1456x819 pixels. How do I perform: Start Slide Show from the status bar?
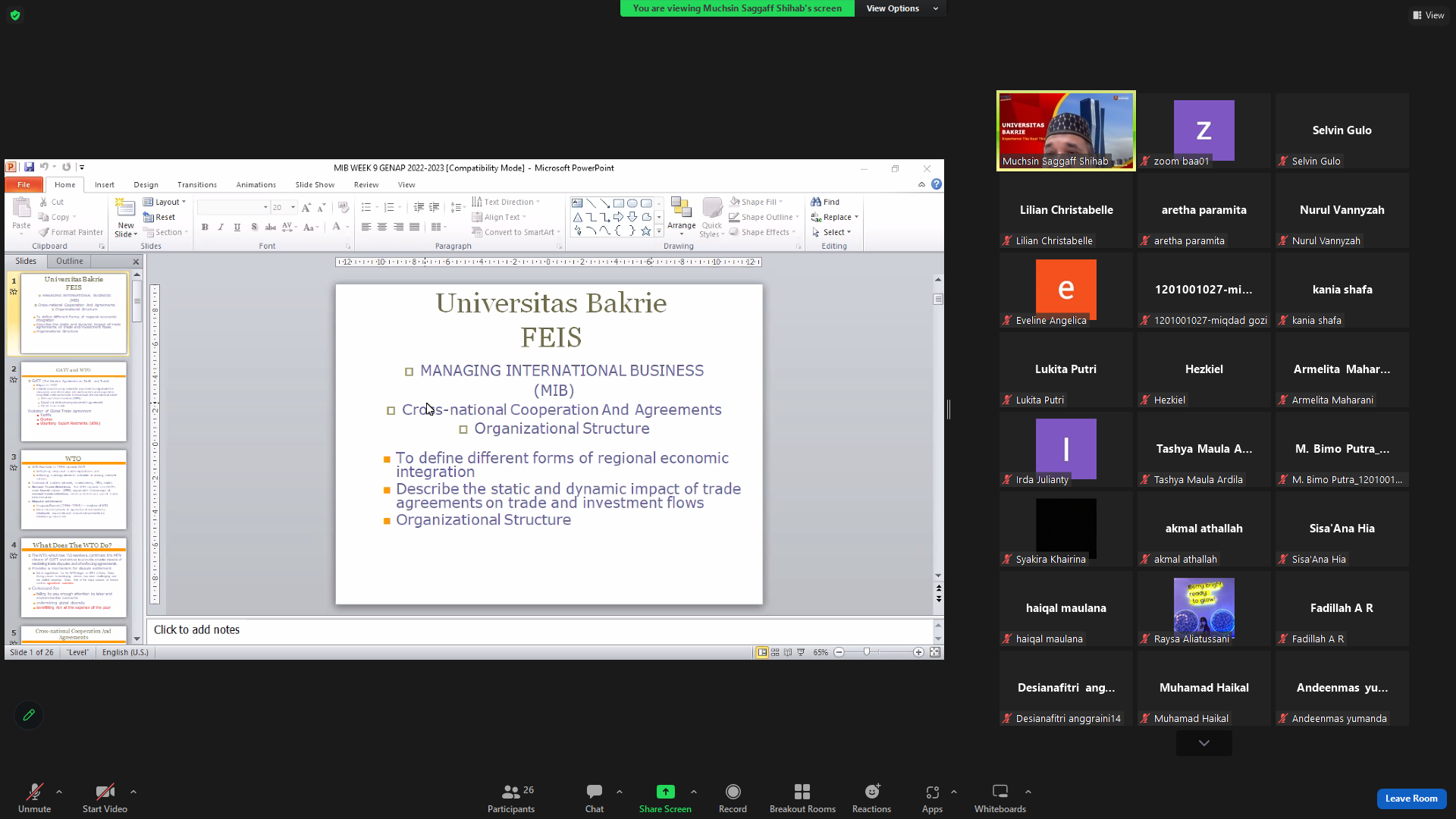coord(801,652)
